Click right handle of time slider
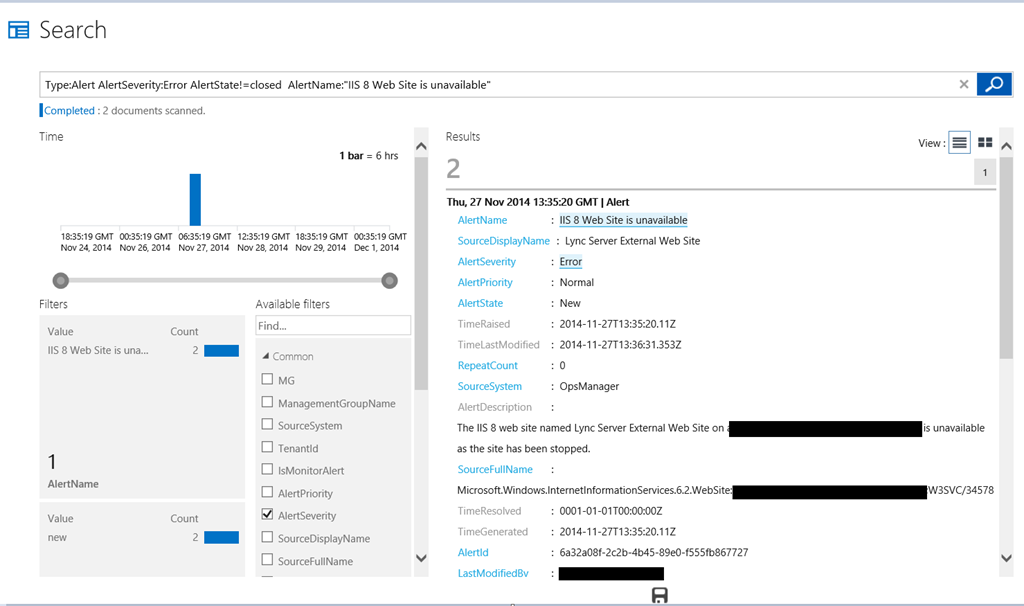 point(390,280)
